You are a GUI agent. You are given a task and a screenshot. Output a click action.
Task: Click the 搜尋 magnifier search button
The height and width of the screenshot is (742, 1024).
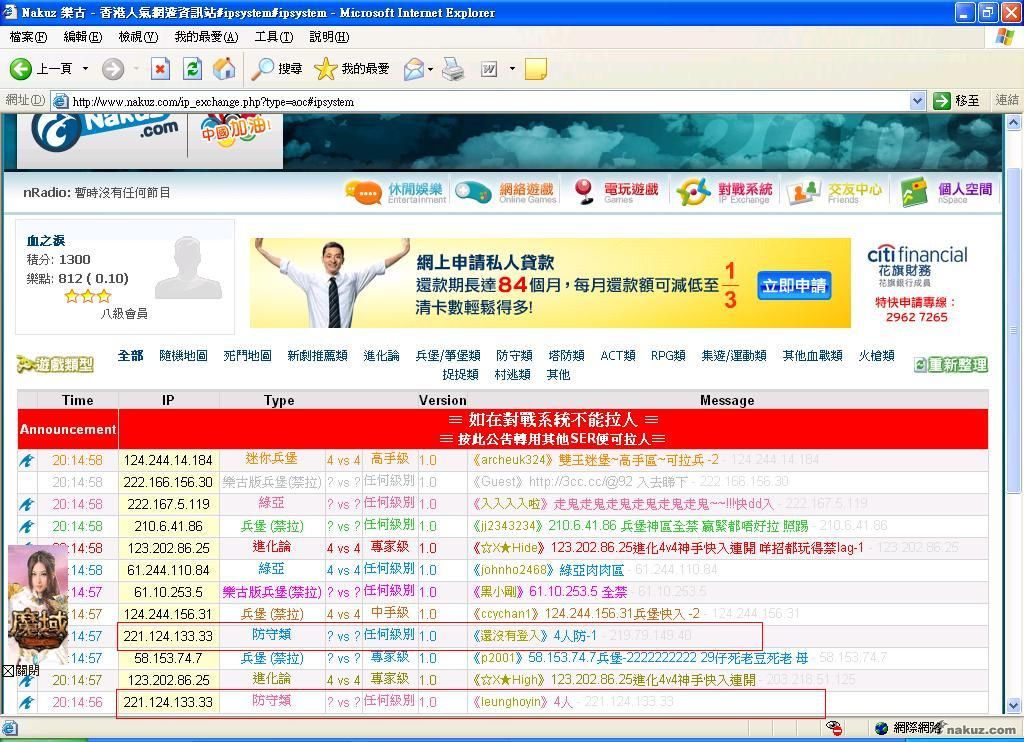pos(277,68)
